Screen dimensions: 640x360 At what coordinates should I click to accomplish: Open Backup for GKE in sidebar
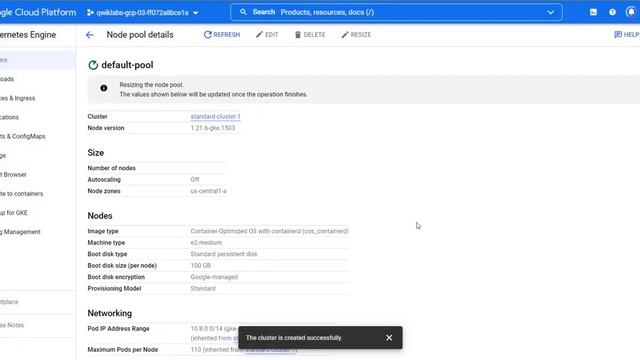pos(13,213)
